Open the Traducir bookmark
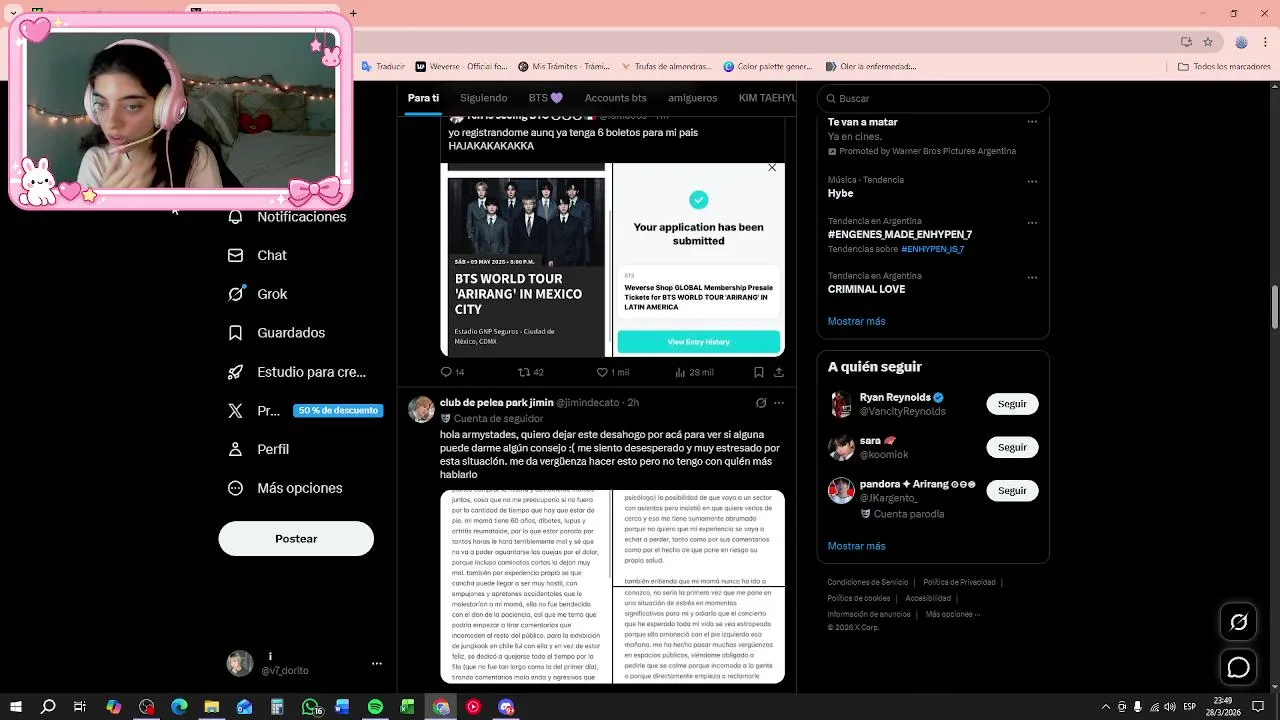The height and width of the screenshot is (720, 1280). tap(382, 67)
